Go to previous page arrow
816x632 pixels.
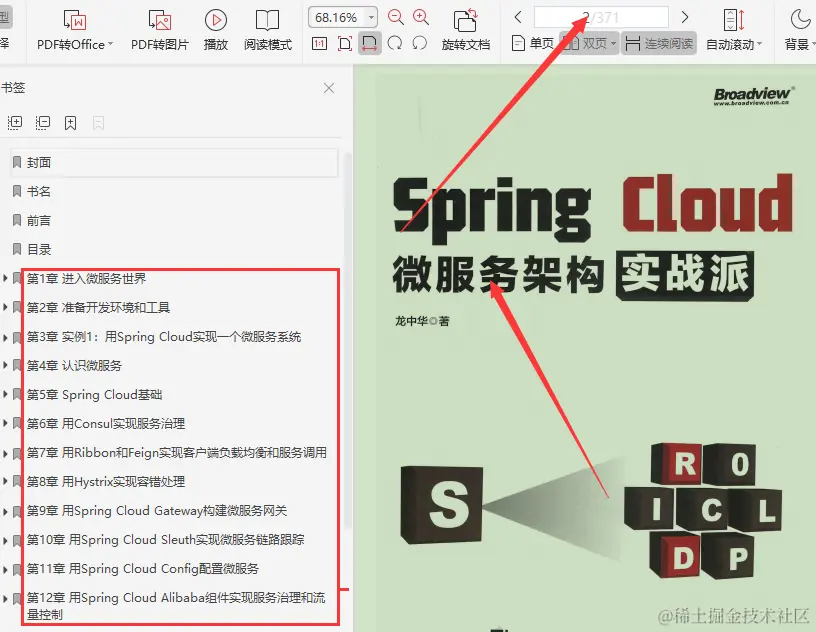(x=518, y=18)
